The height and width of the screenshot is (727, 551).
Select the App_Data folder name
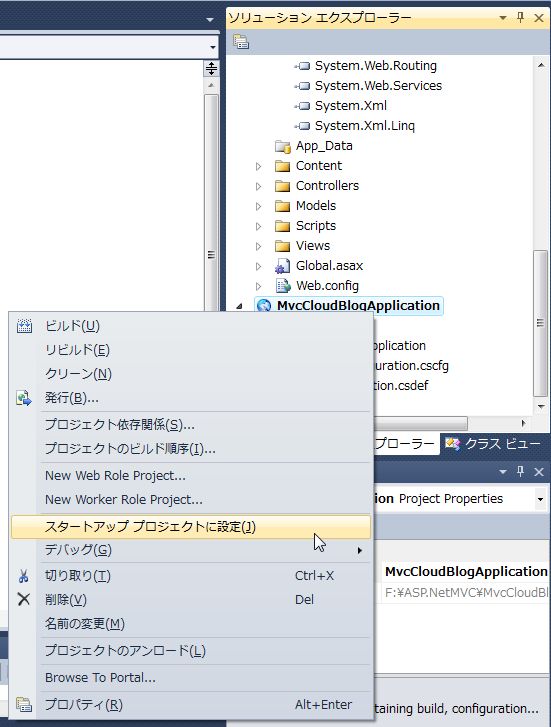point(324,146)
